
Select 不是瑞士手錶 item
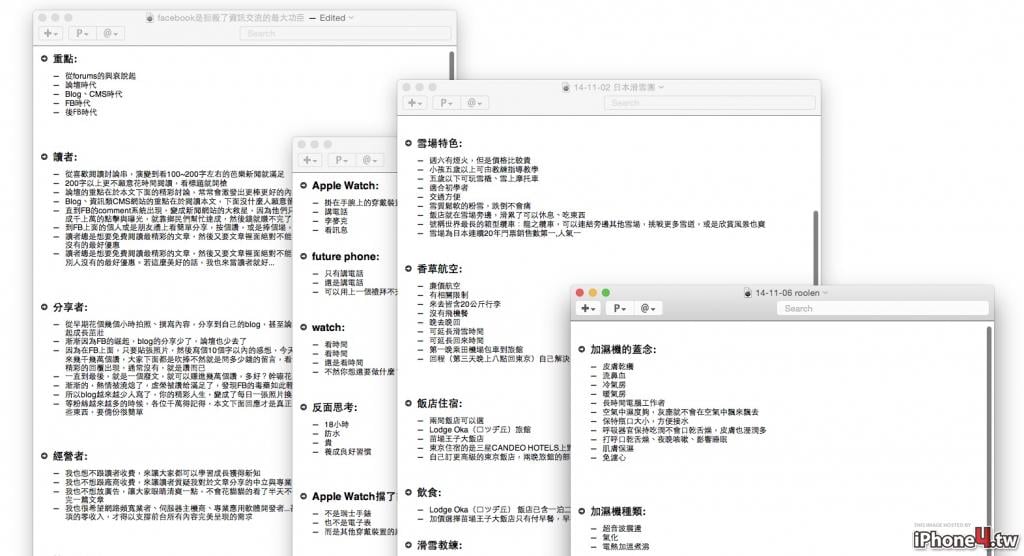(347, 514)
